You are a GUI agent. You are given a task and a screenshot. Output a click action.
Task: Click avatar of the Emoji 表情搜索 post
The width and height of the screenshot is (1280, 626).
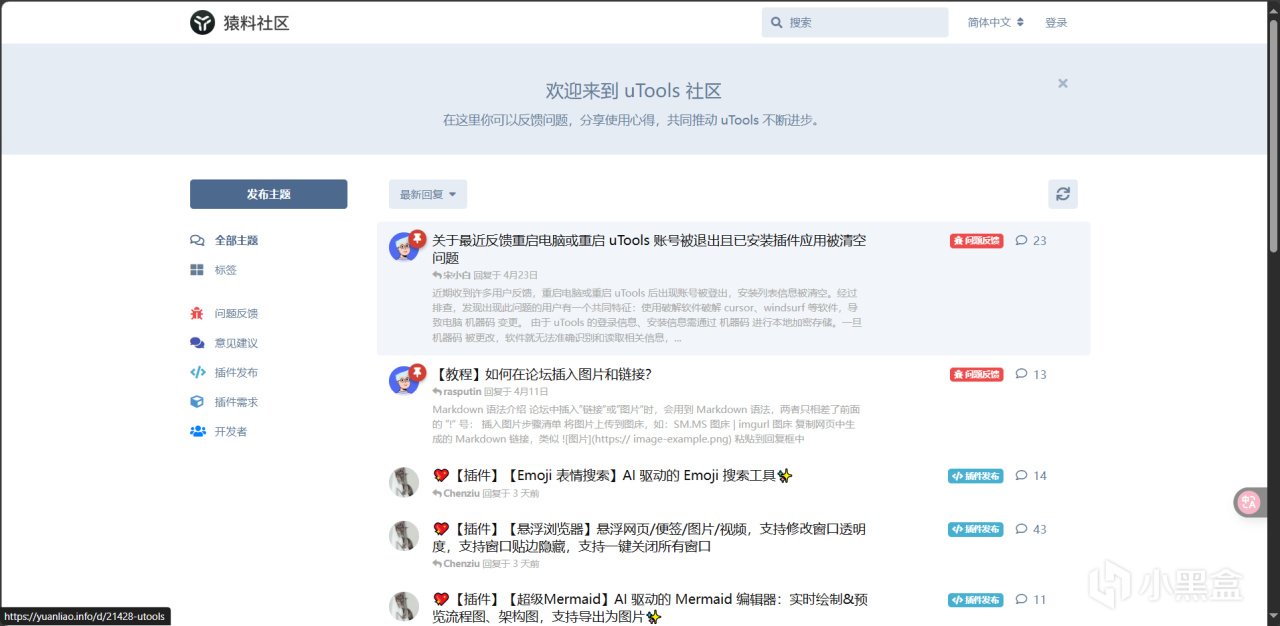[404, 482]
